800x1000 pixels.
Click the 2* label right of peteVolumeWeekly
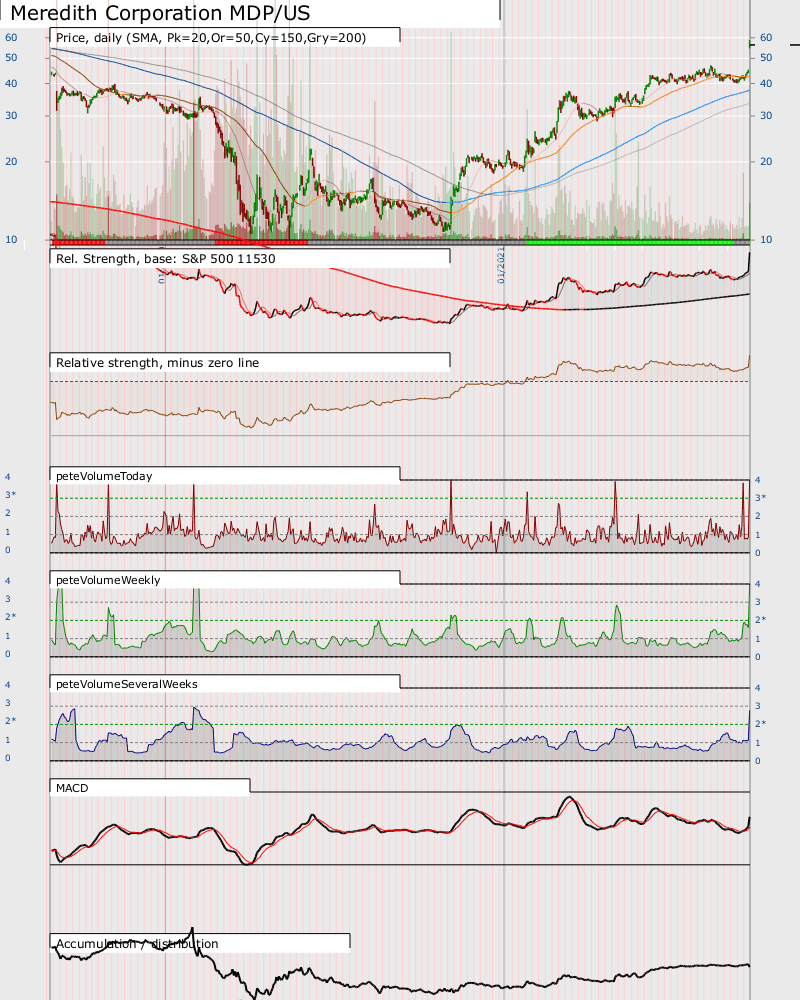tap(761, 619)
